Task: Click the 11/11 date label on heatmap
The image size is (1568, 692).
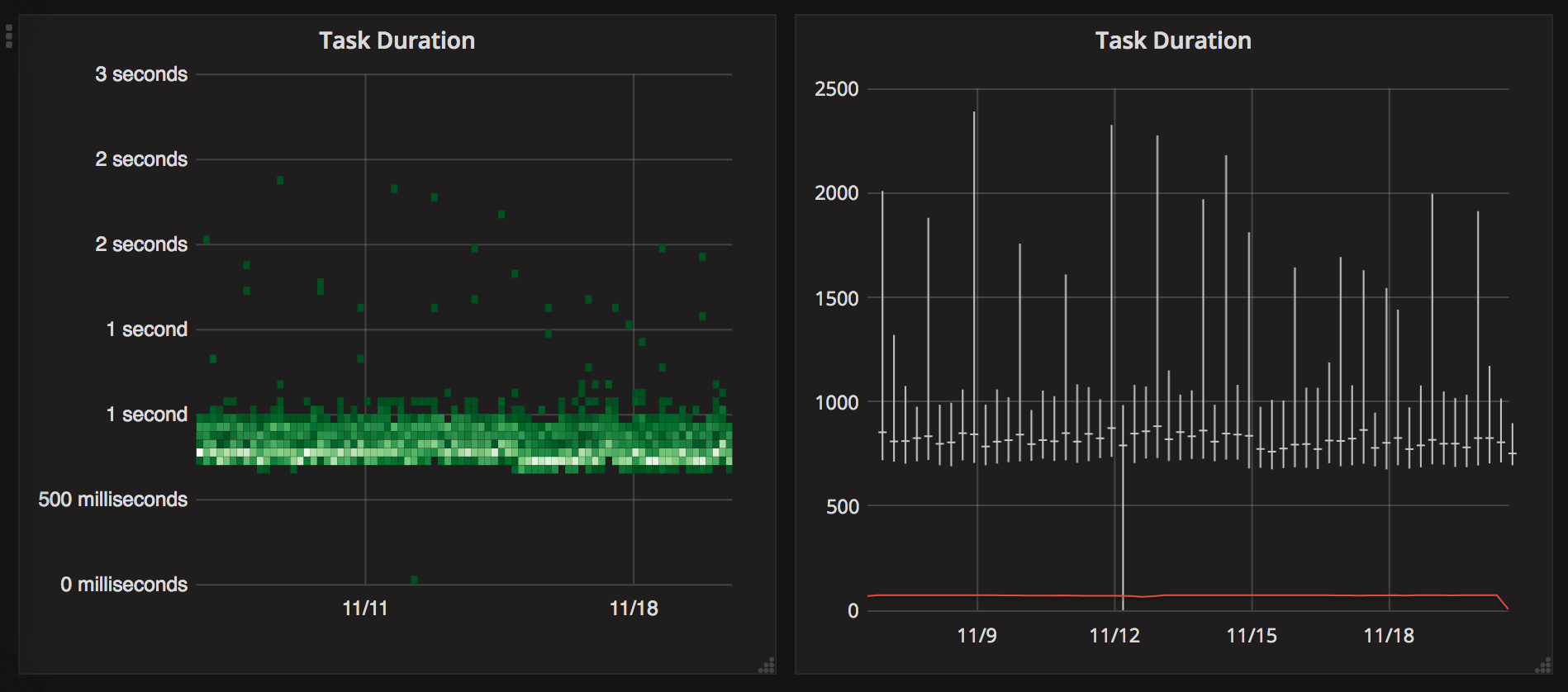Action: pos(365,609)
